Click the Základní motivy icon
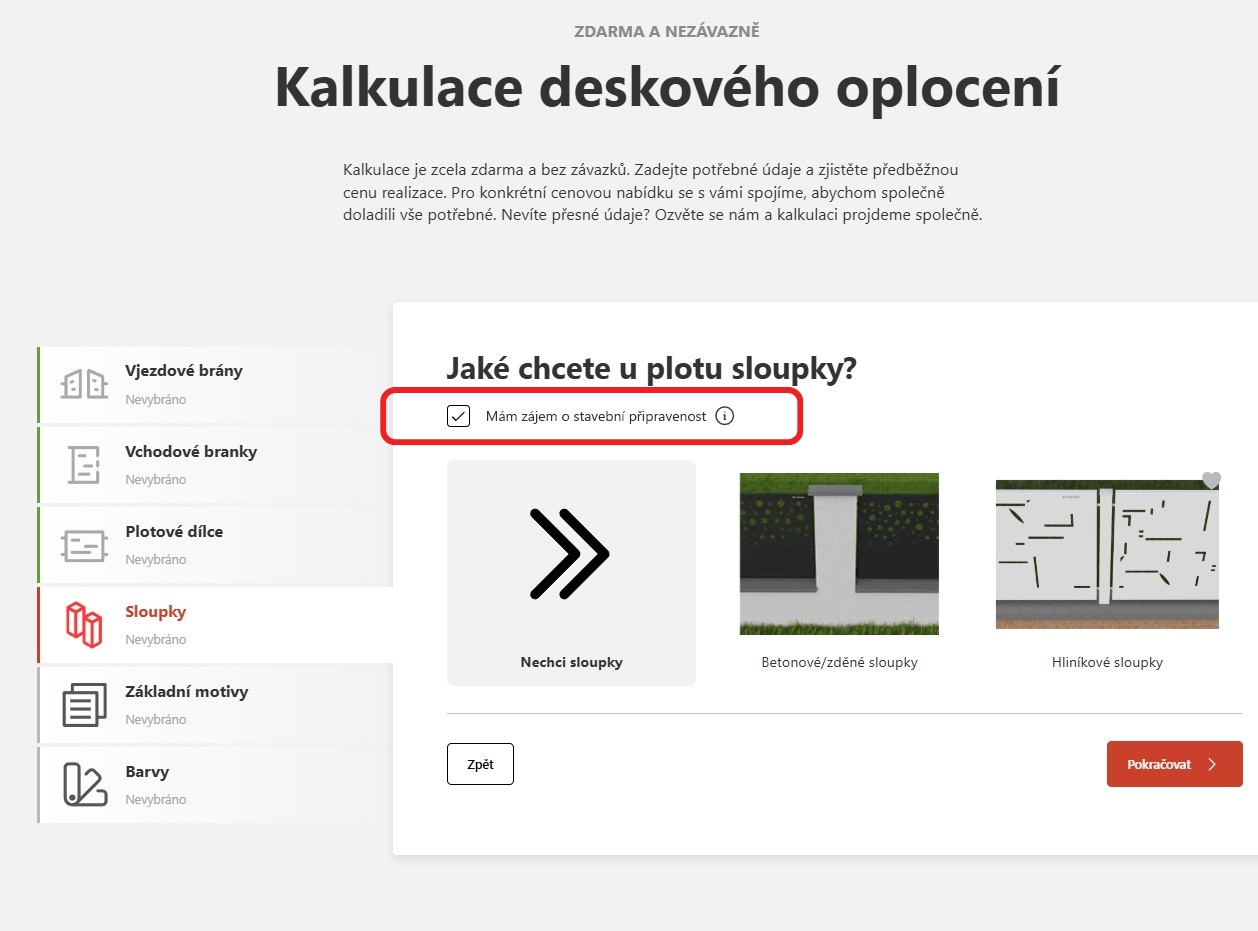 tap(84, 705)
